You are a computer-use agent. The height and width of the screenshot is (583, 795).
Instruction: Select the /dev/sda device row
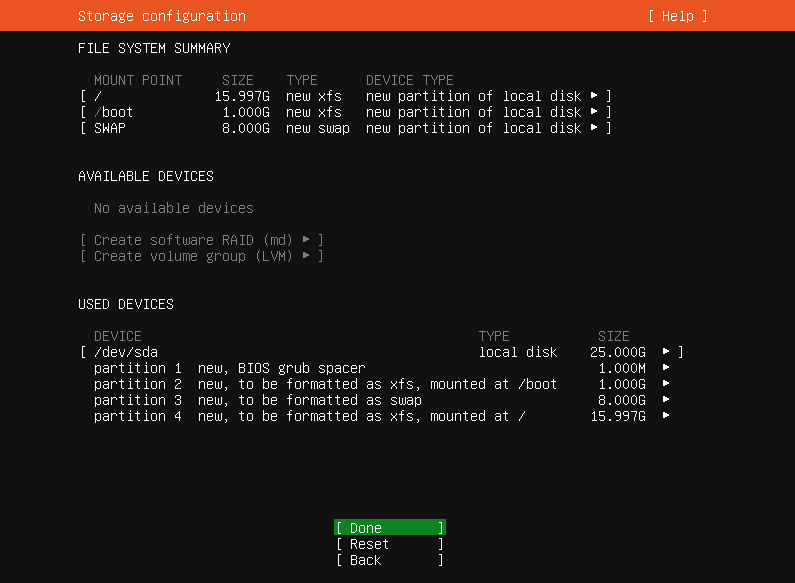click(382, 352)
